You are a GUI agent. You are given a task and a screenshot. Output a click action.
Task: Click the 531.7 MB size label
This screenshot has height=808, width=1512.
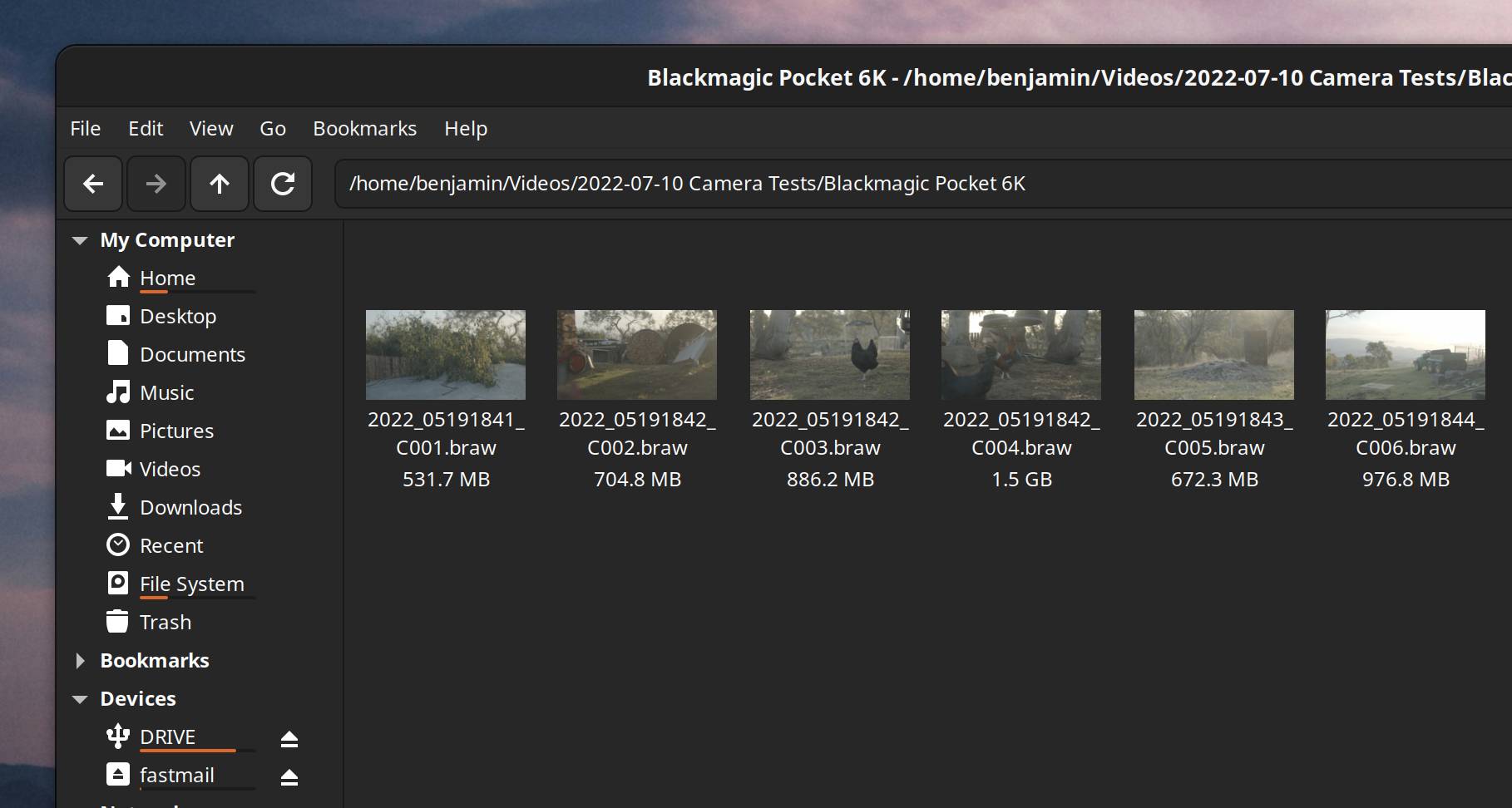click(446, 480)
